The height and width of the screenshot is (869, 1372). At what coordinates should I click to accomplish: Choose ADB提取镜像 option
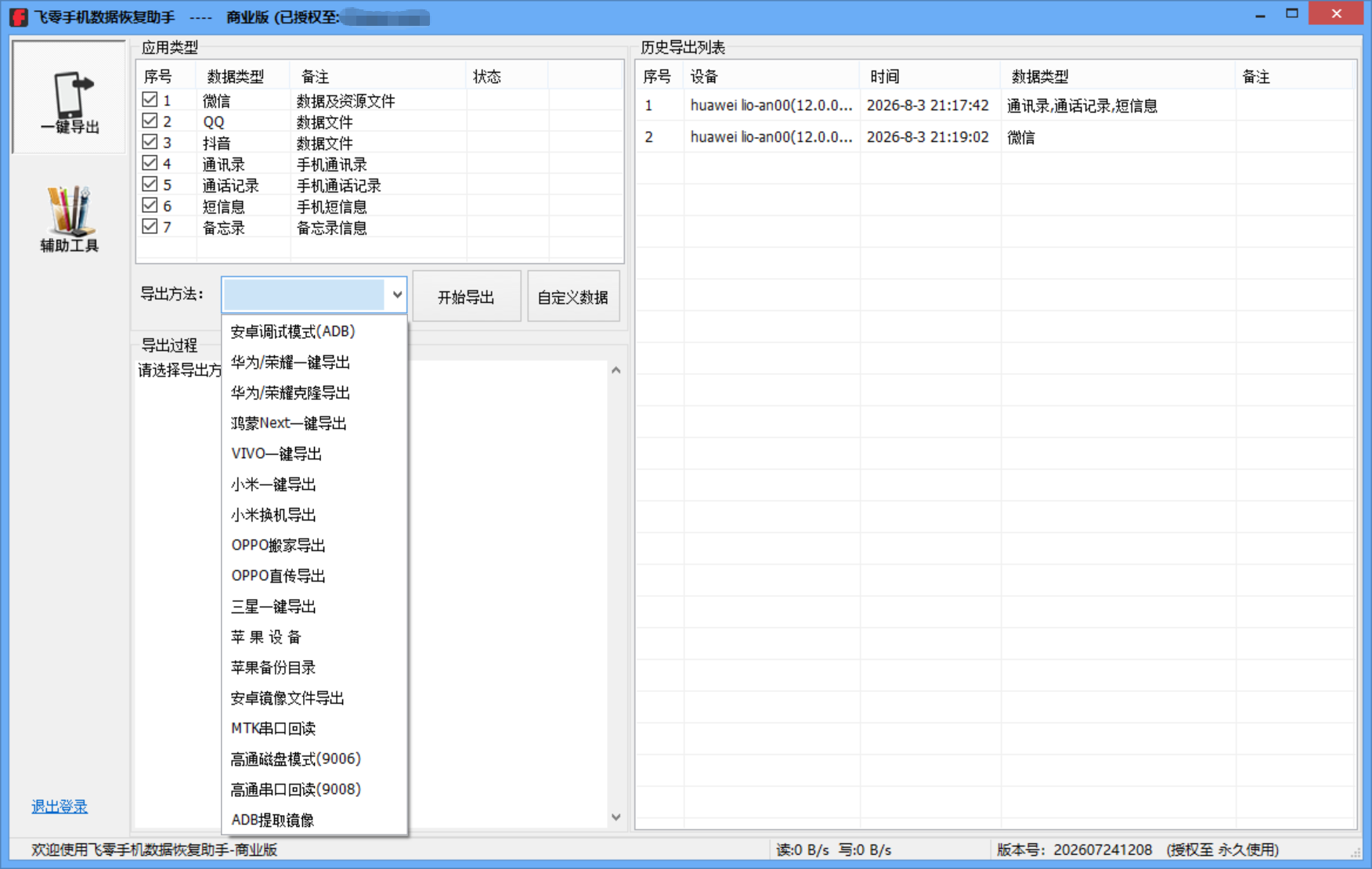pyautogui.click(x=314, y=820)
